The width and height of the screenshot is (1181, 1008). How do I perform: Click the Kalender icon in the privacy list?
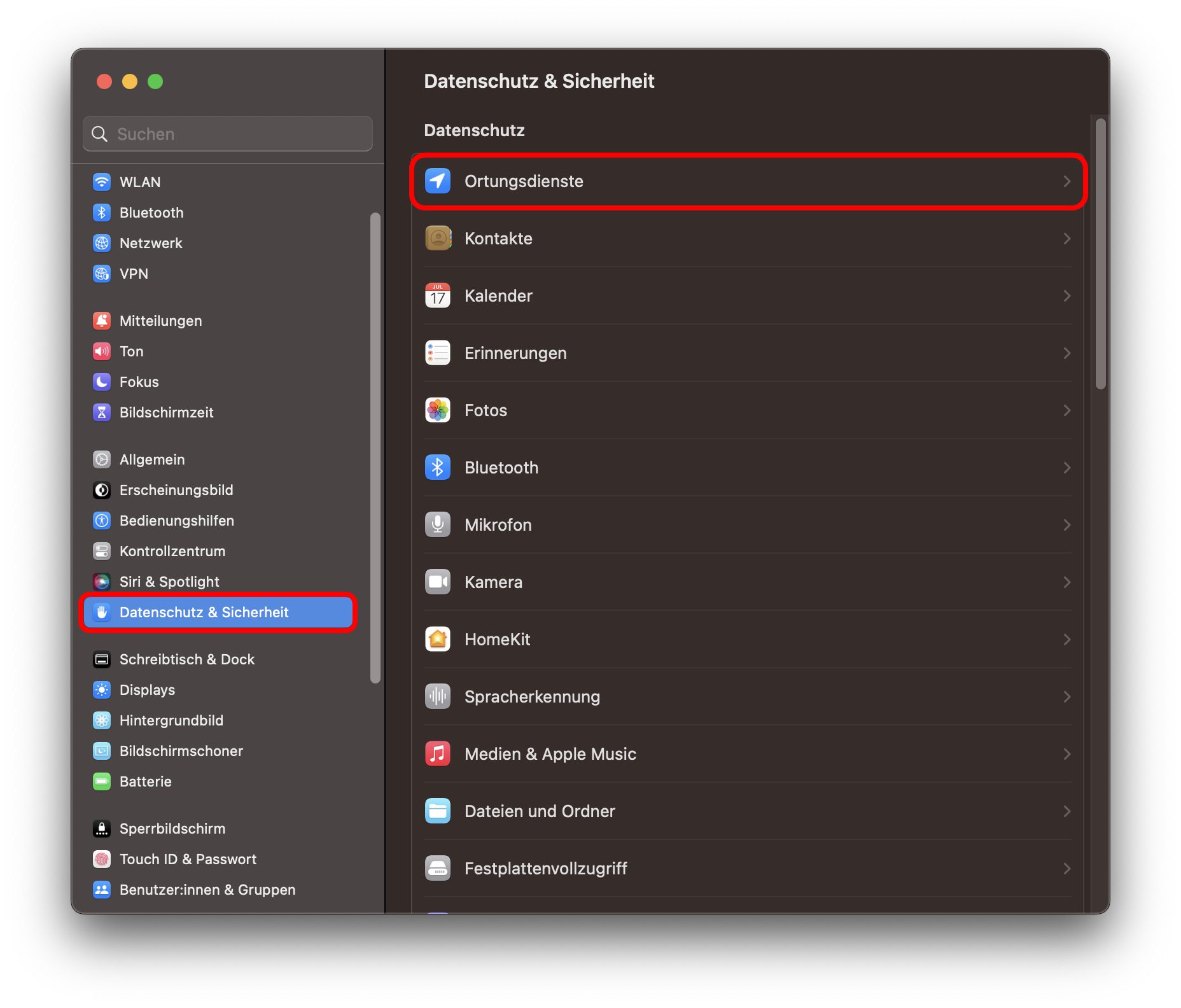click(x=438, y=296)
